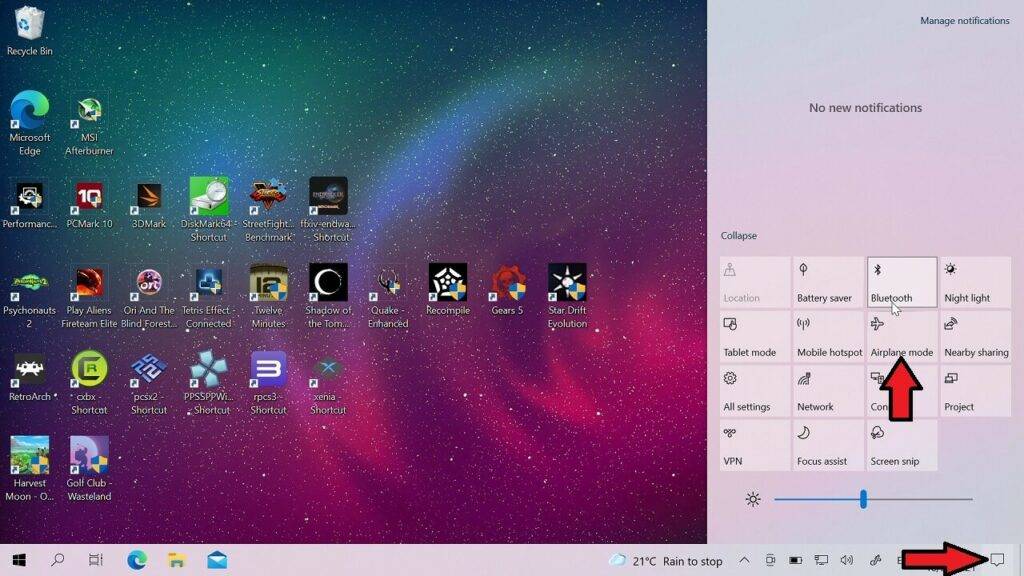Open the Network quick action tile
The height and width of the screenshot is (576, 1024).
[828, 391]
